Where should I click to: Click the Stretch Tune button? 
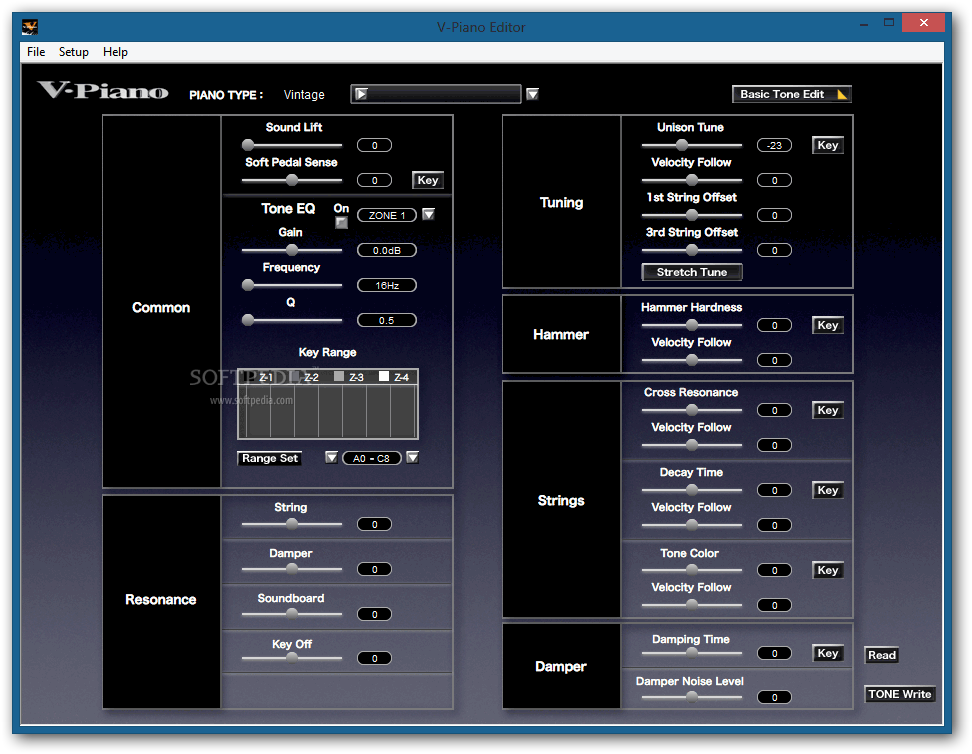click(692, 272)
